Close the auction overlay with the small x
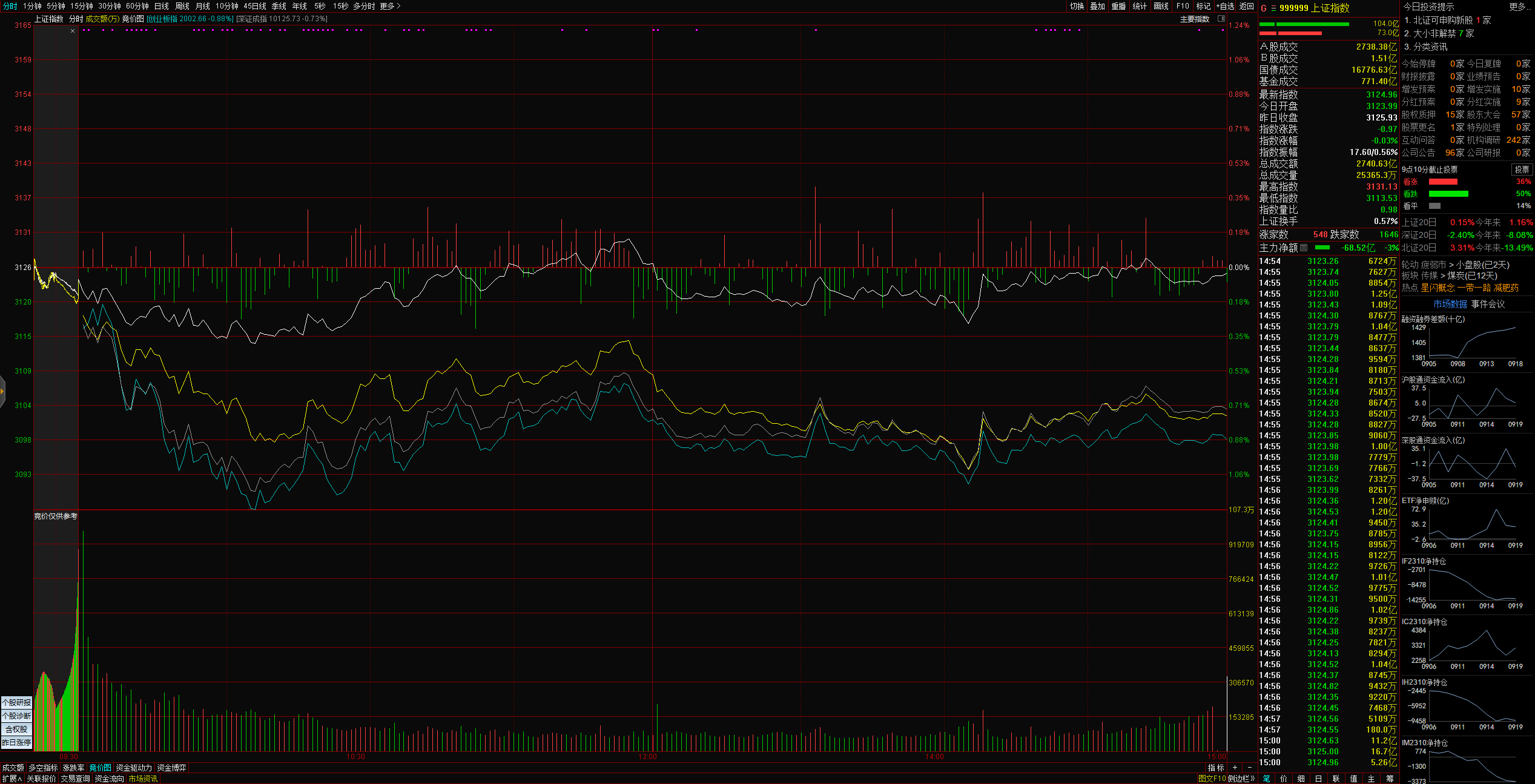 [x=73, y=31]
